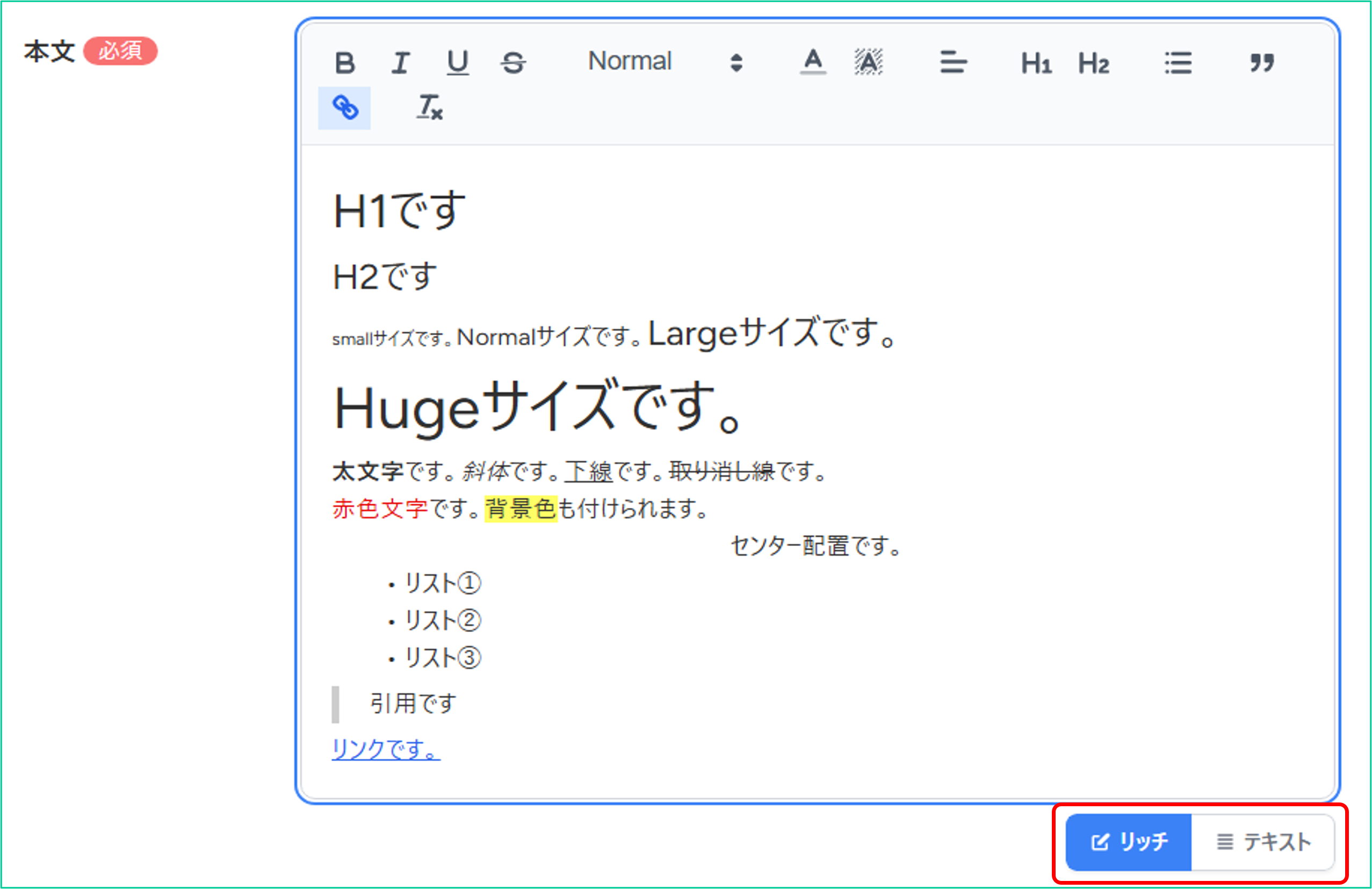Open the text alignment options
1372x889 pixels.
point(953,62)
